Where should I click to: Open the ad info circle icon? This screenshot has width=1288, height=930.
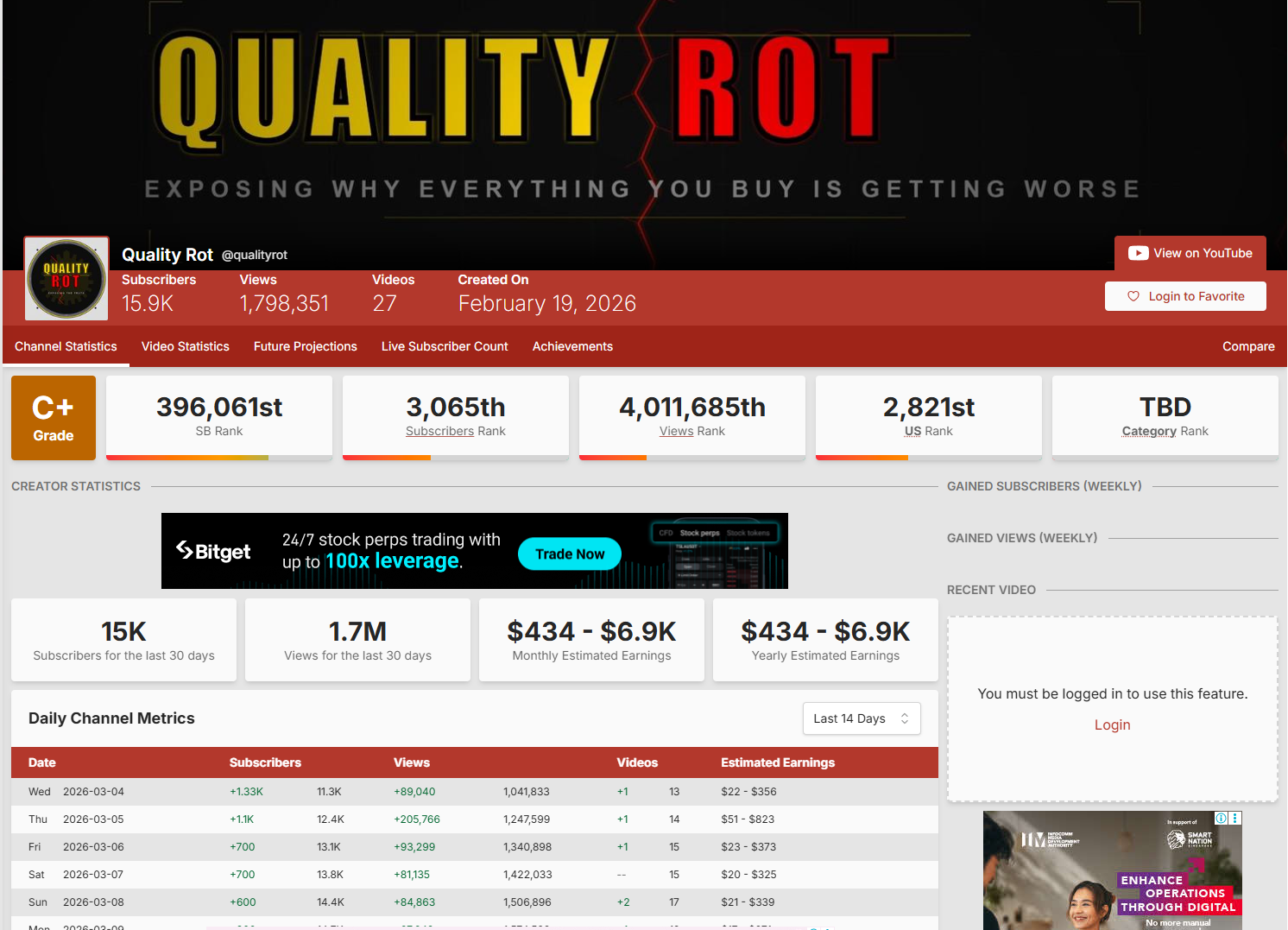(x=1221, y=818)
